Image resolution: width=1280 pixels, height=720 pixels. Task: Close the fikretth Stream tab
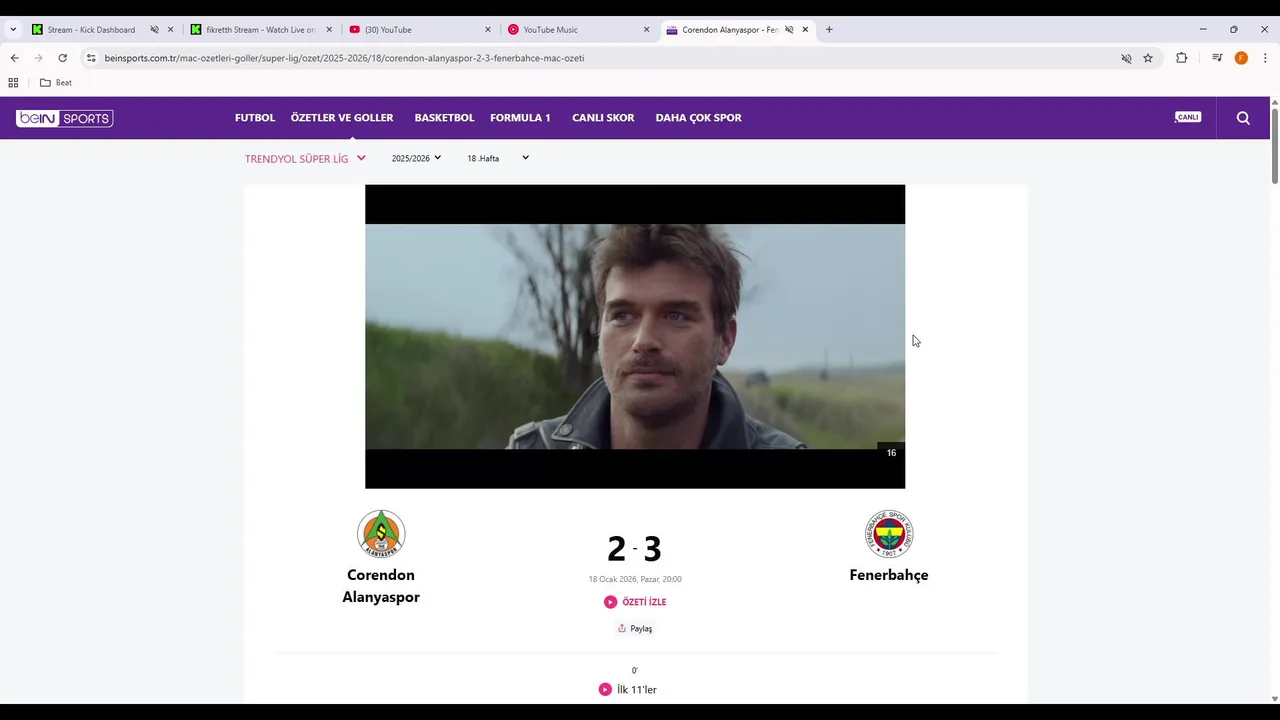(x=329, y=30)
